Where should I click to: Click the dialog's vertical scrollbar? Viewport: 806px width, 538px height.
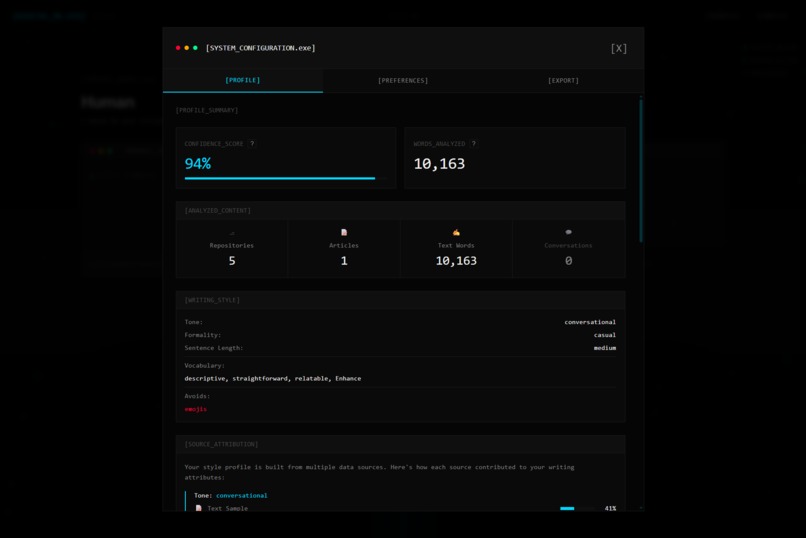(641, 171)
